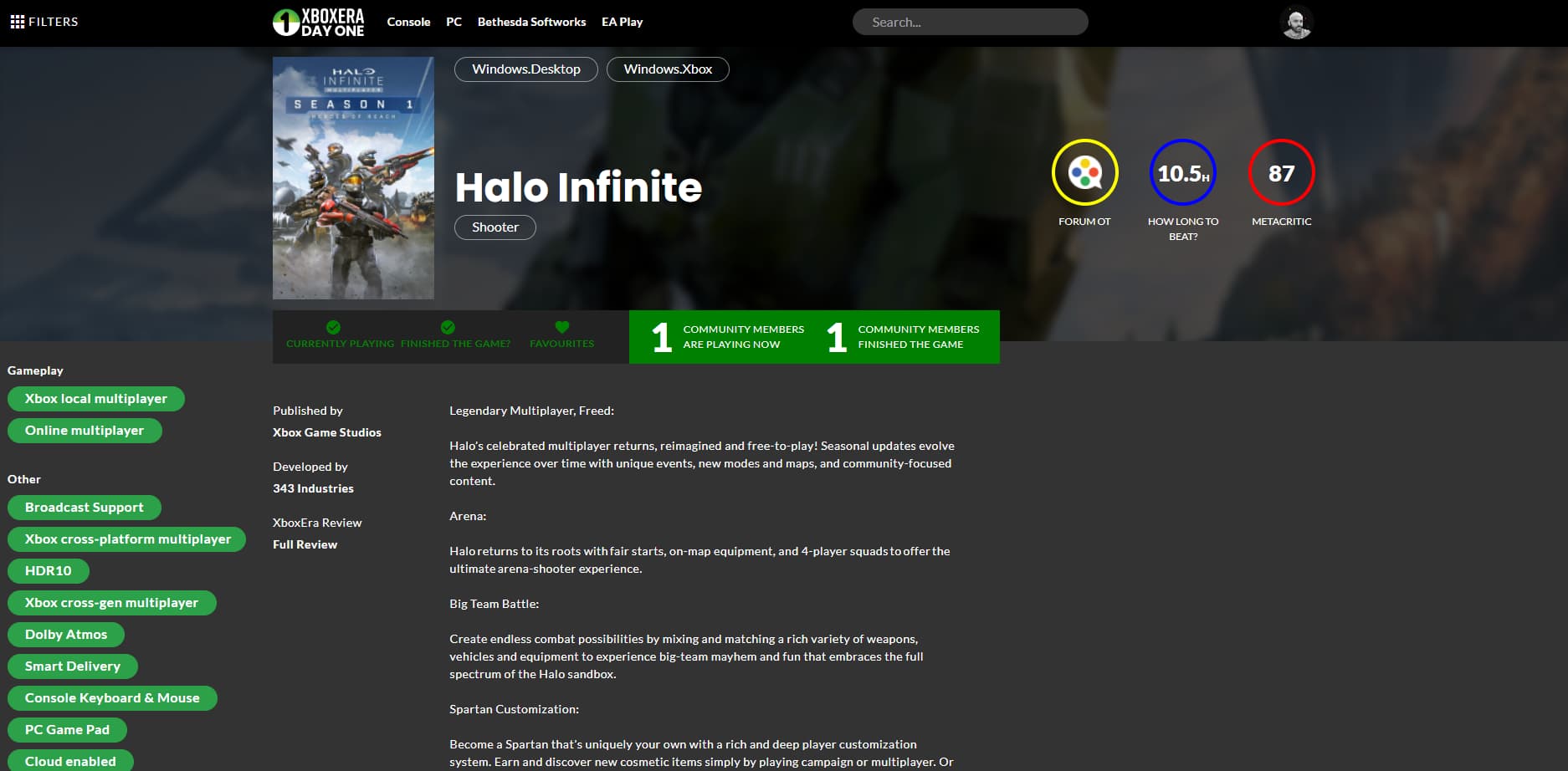
Task: Open the Xbox Game Studios publisher link
Action: point(326,432)
